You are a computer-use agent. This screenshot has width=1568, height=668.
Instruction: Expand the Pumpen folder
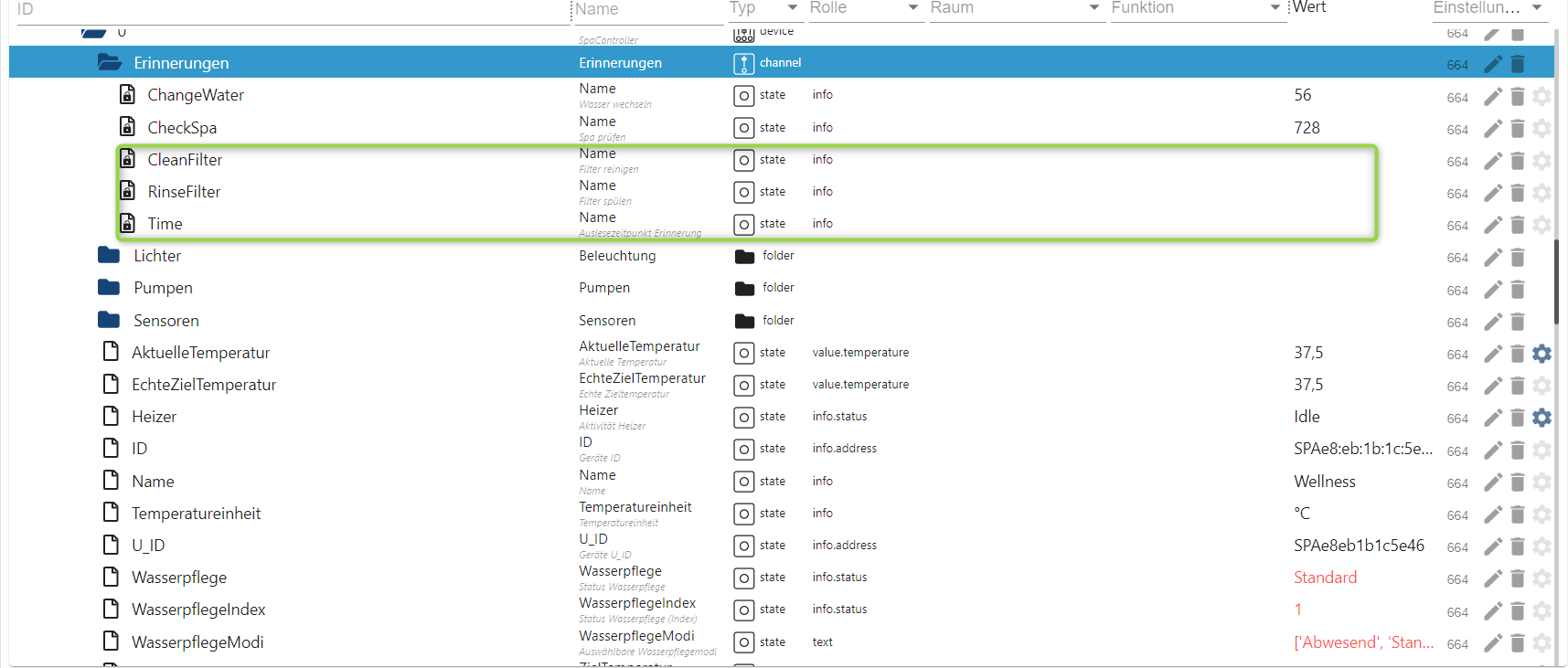109,287
